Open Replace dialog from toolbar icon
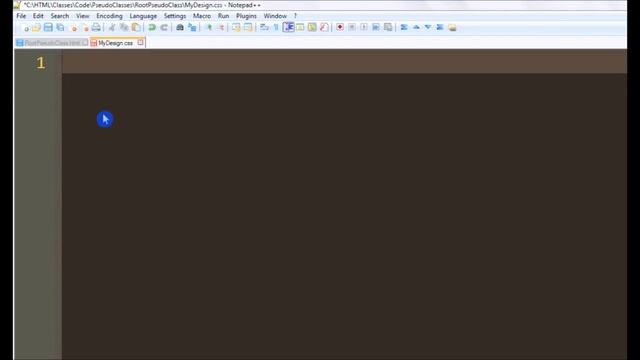The height and width of the screenshot is (360, 640). point(192,28)
